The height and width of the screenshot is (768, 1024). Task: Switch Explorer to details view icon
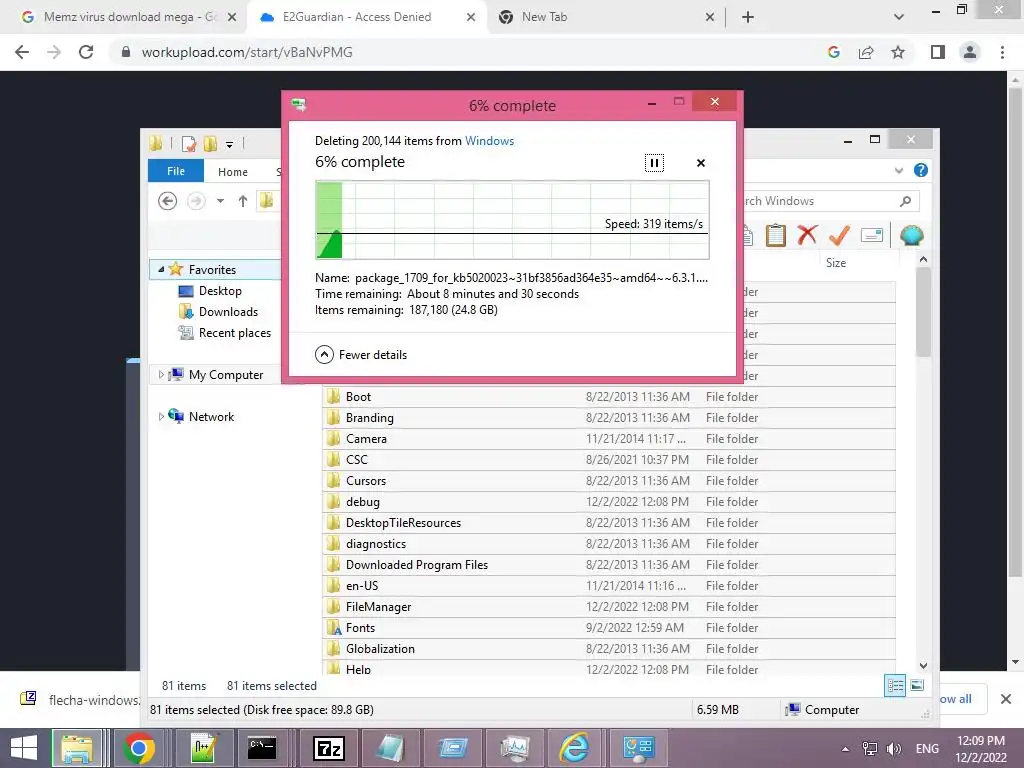point(895,686)
